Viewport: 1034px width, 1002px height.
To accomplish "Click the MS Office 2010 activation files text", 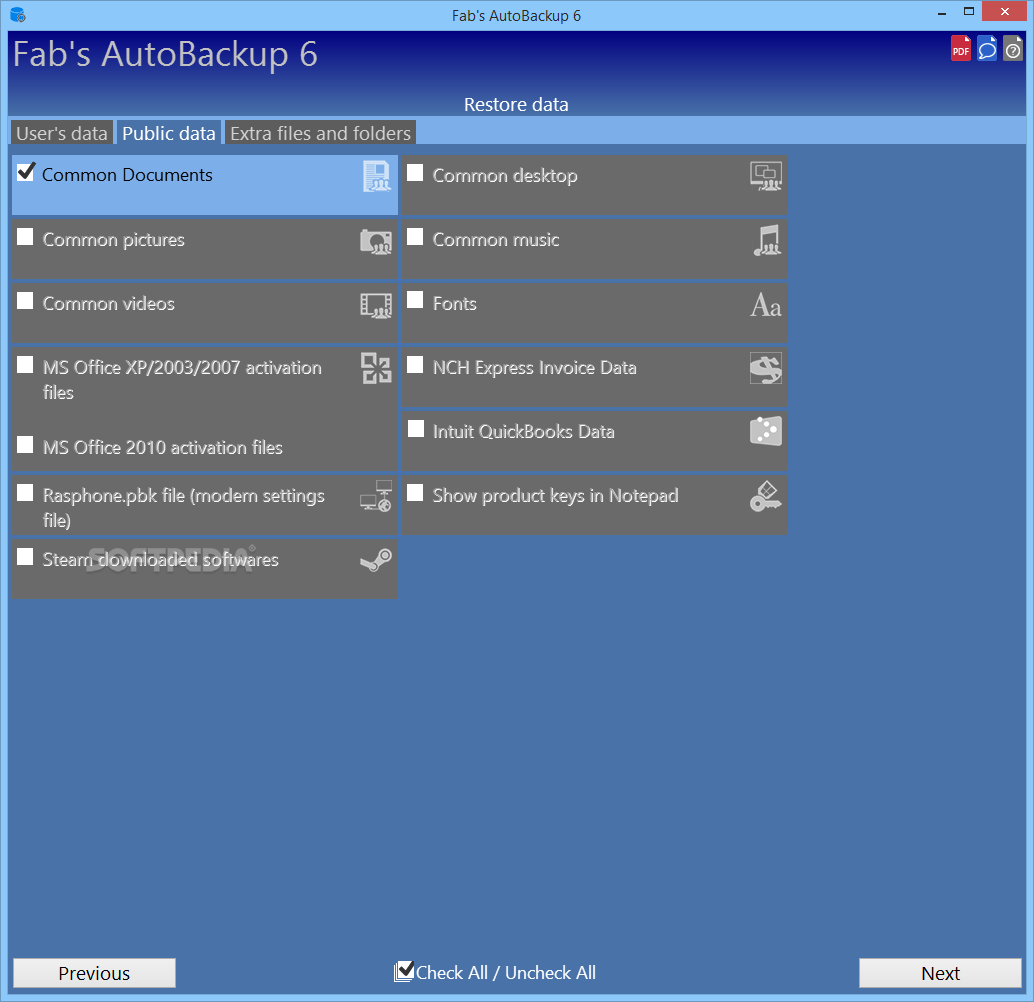I will click(163, 447).
